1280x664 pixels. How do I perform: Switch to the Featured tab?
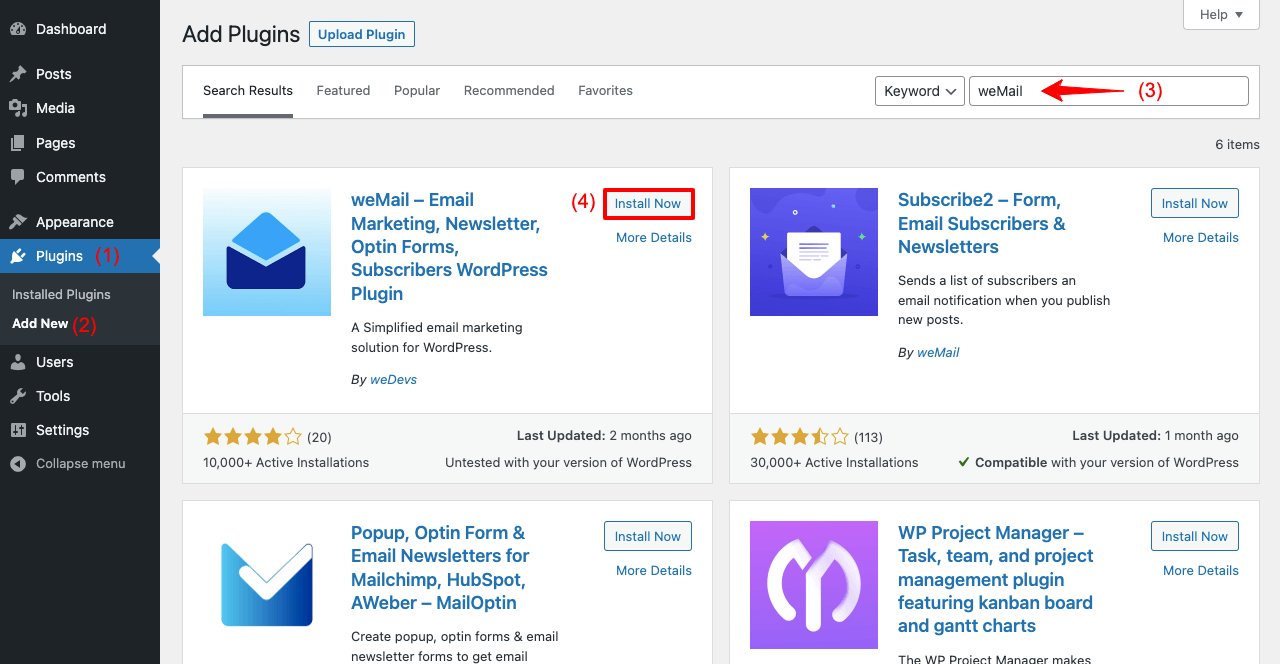point(343,91)
